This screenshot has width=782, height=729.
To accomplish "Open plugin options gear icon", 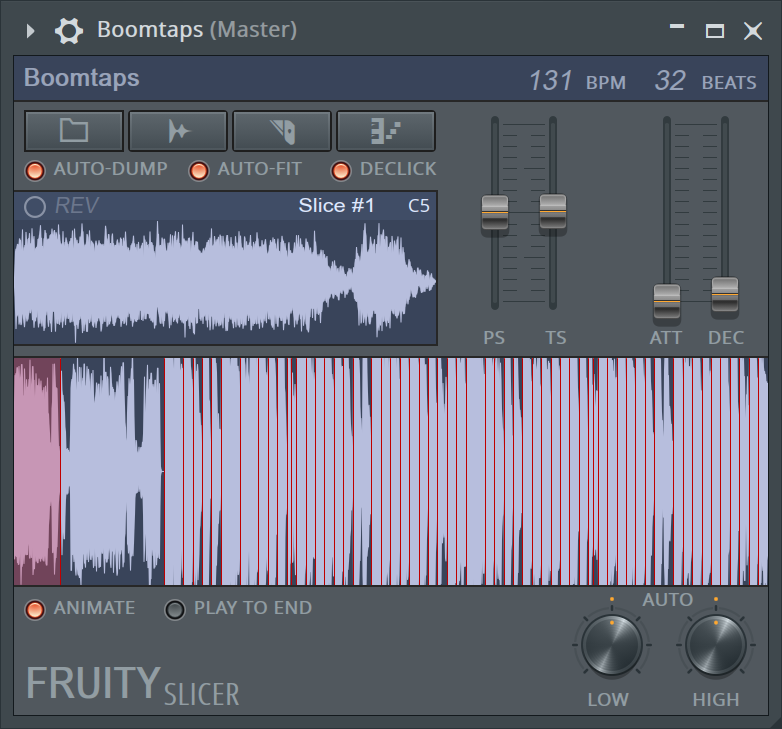I will [x=69, y=31].
